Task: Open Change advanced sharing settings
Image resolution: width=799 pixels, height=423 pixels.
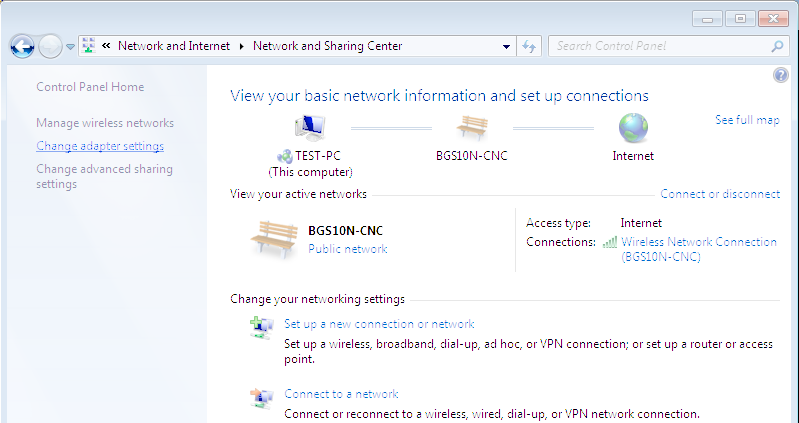Action: coord(104,176)
